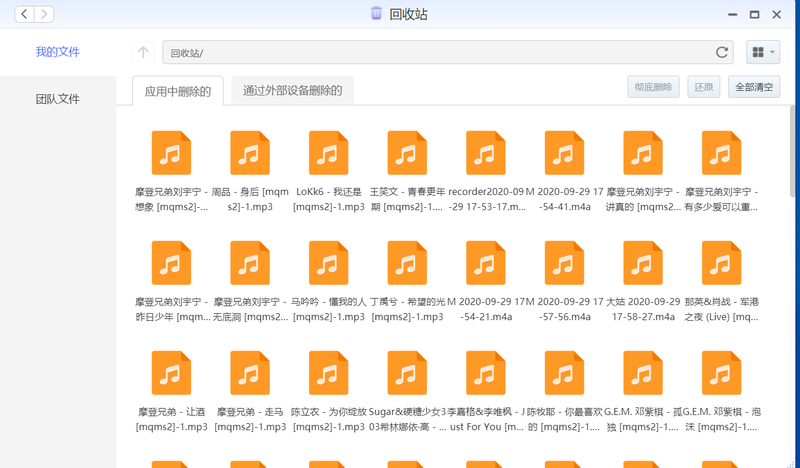Open 我的文件 in sidebar
The height and width of the screenshot is (468, 800).
[58, 52]
